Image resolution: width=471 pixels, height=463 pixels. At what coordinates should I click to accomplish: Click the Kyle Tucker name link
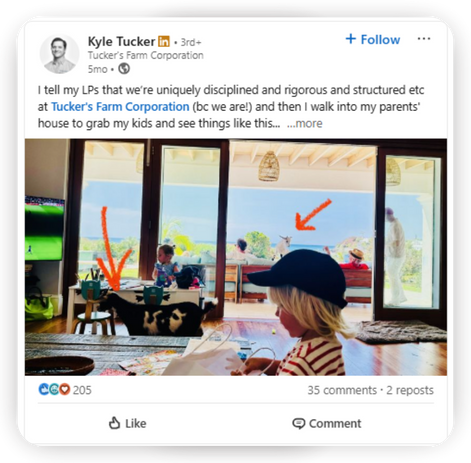(121, 42)
